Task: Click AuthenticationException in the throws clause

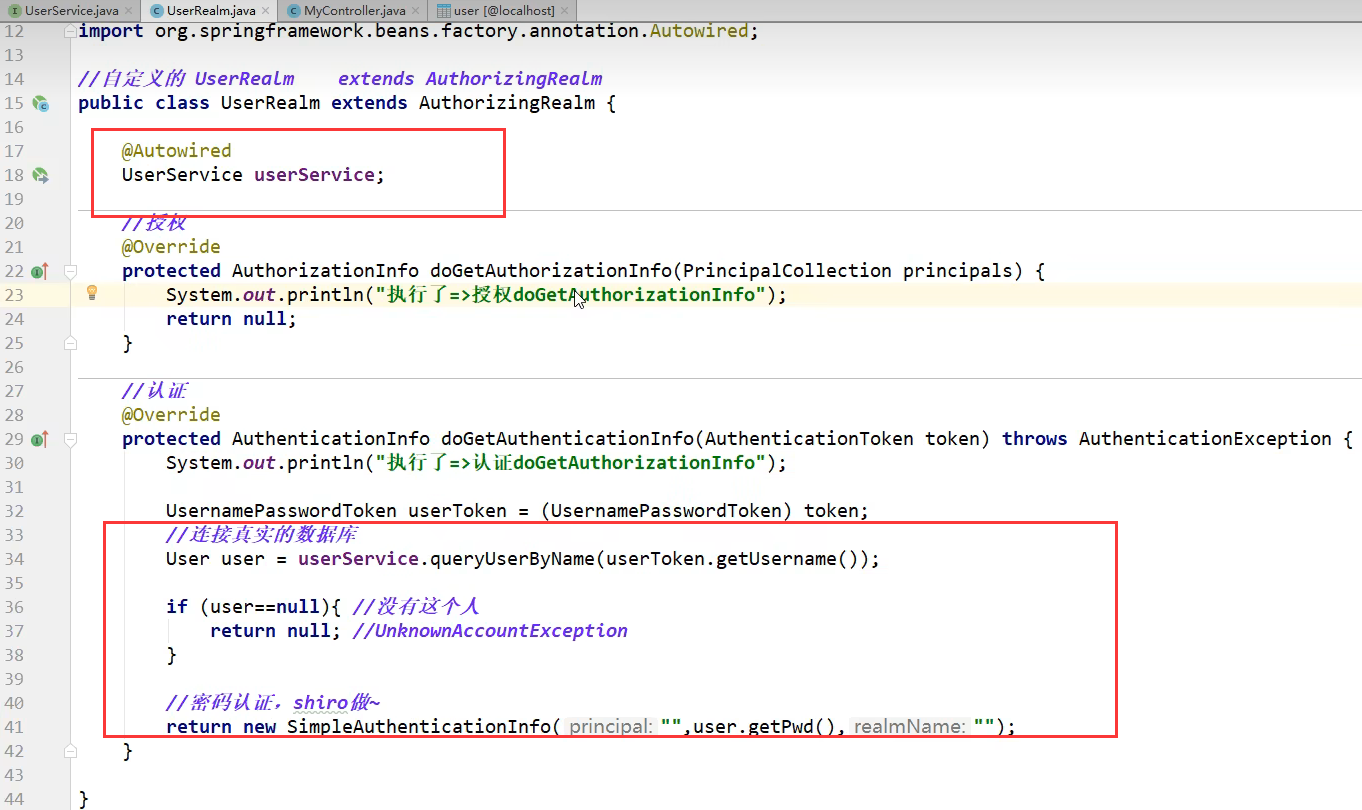Action: coord(1205,439)
